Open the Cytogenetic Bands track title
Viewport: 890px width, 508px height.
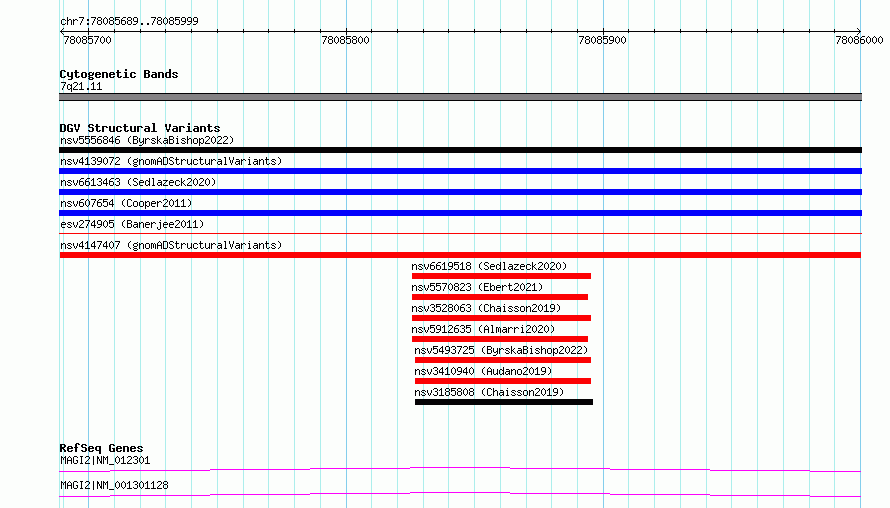[x=119, y=74]
